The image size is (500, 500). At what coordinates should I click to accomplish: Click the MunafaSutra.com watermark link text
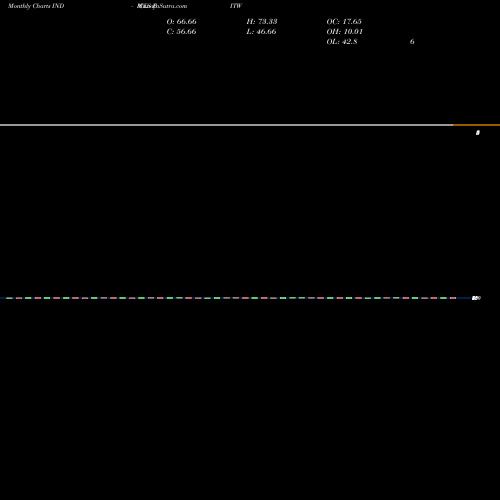coord(162,6)
